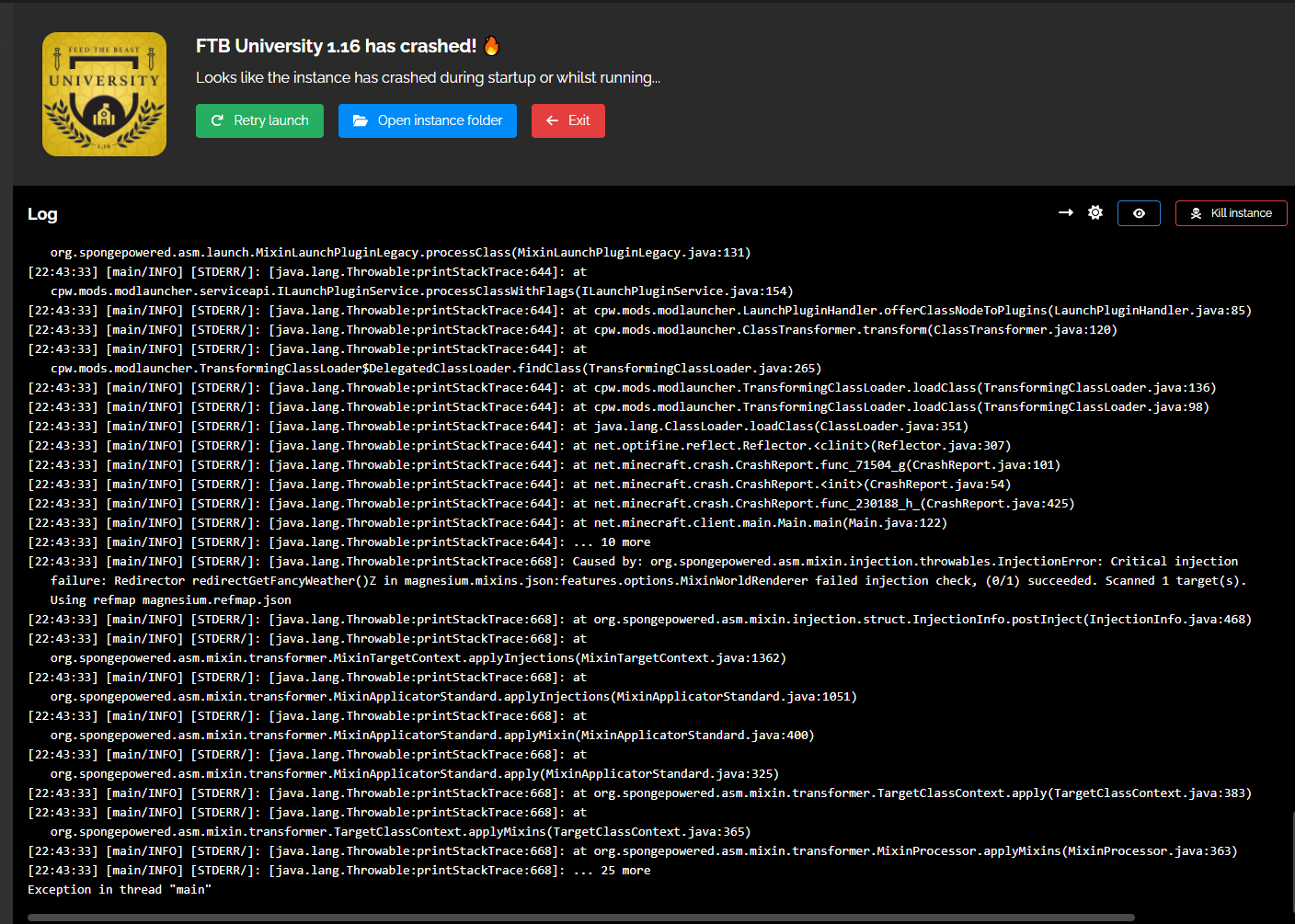
Task: Click the fire emoji beside crash title
Action: [x=491, y=46]
